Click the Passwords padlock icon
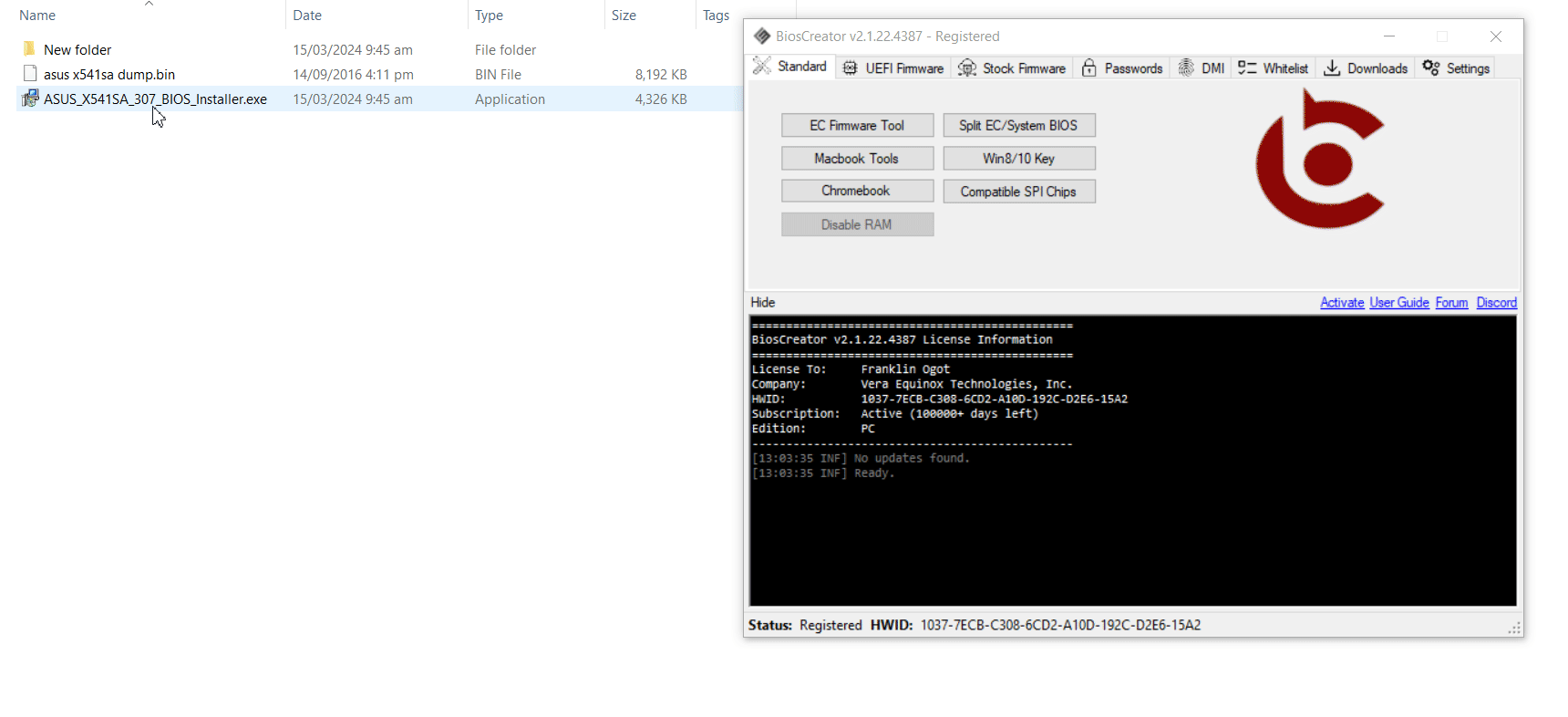Screen dimensions: 1568x717 point(1088,68)
